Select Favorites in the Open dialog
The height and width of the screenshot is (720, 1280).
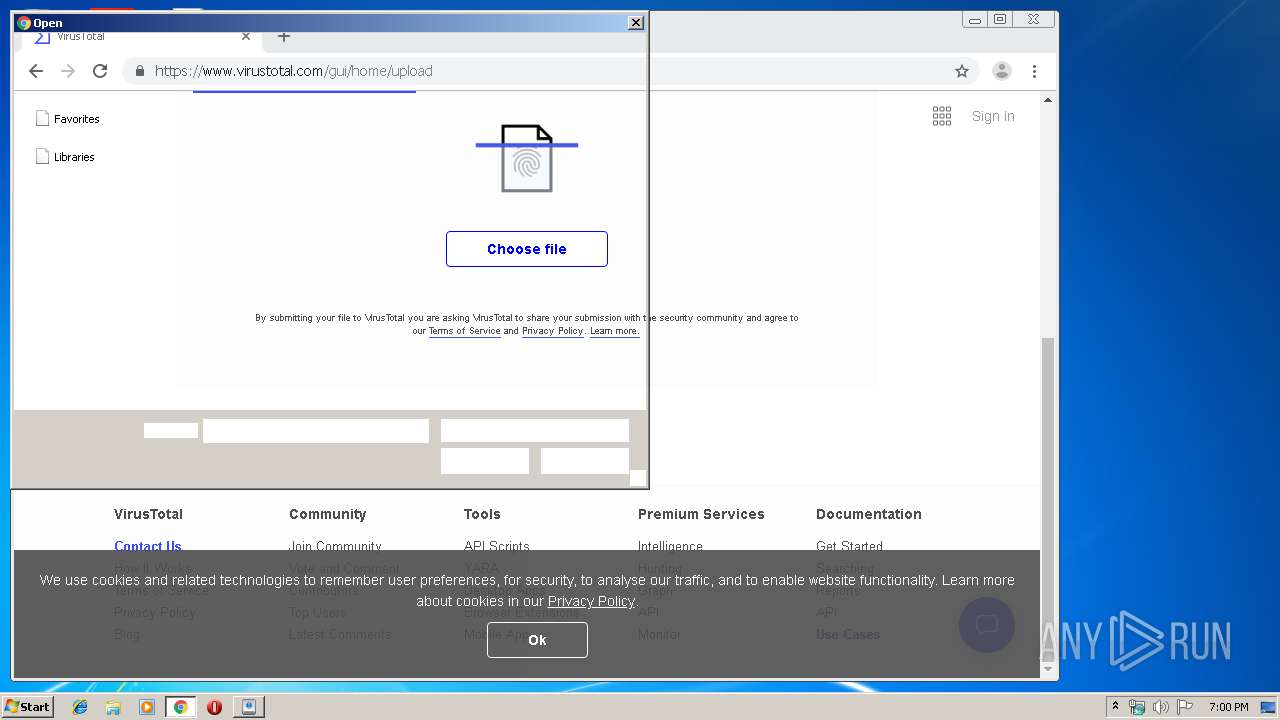68,119
